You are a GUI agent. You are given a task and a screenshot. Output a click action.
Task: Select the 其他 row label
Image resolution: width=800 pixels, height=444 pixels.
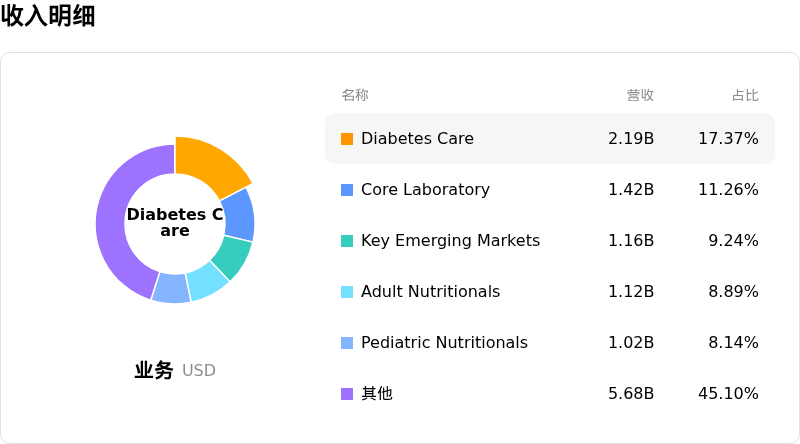[x=377, y=393]
